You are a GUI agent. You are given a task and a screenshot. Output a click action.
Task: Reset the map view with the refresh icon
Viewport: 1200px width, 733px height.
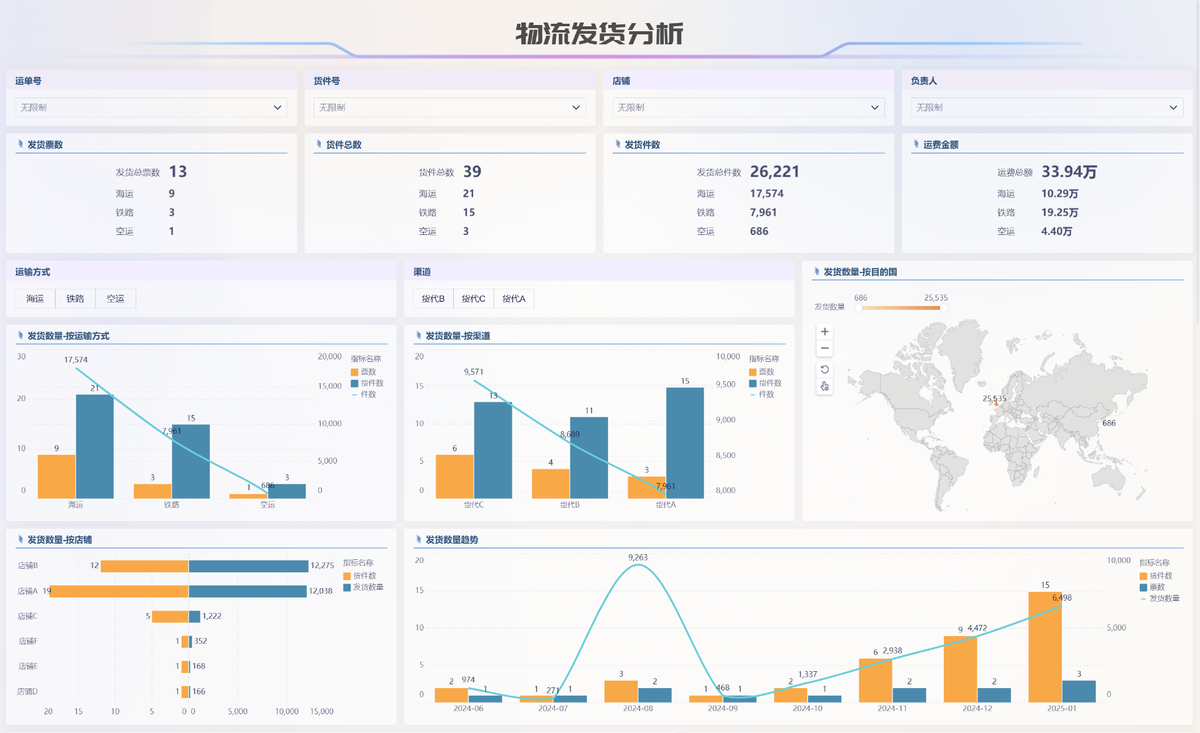point(824,369)
